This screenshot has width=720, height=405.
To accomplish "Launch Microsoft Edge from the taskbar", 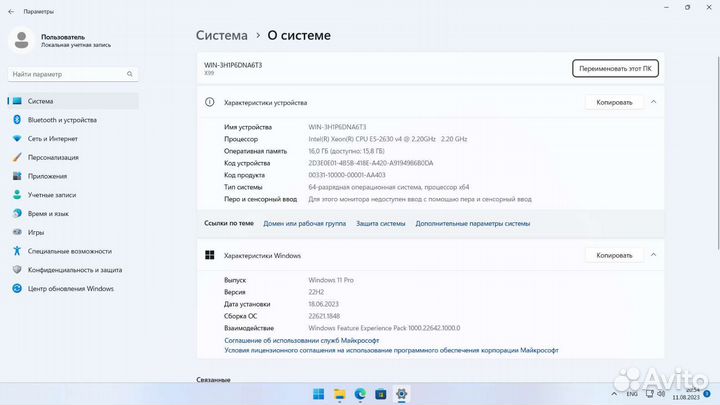I will pyautogui.click(x=360, y=394).
